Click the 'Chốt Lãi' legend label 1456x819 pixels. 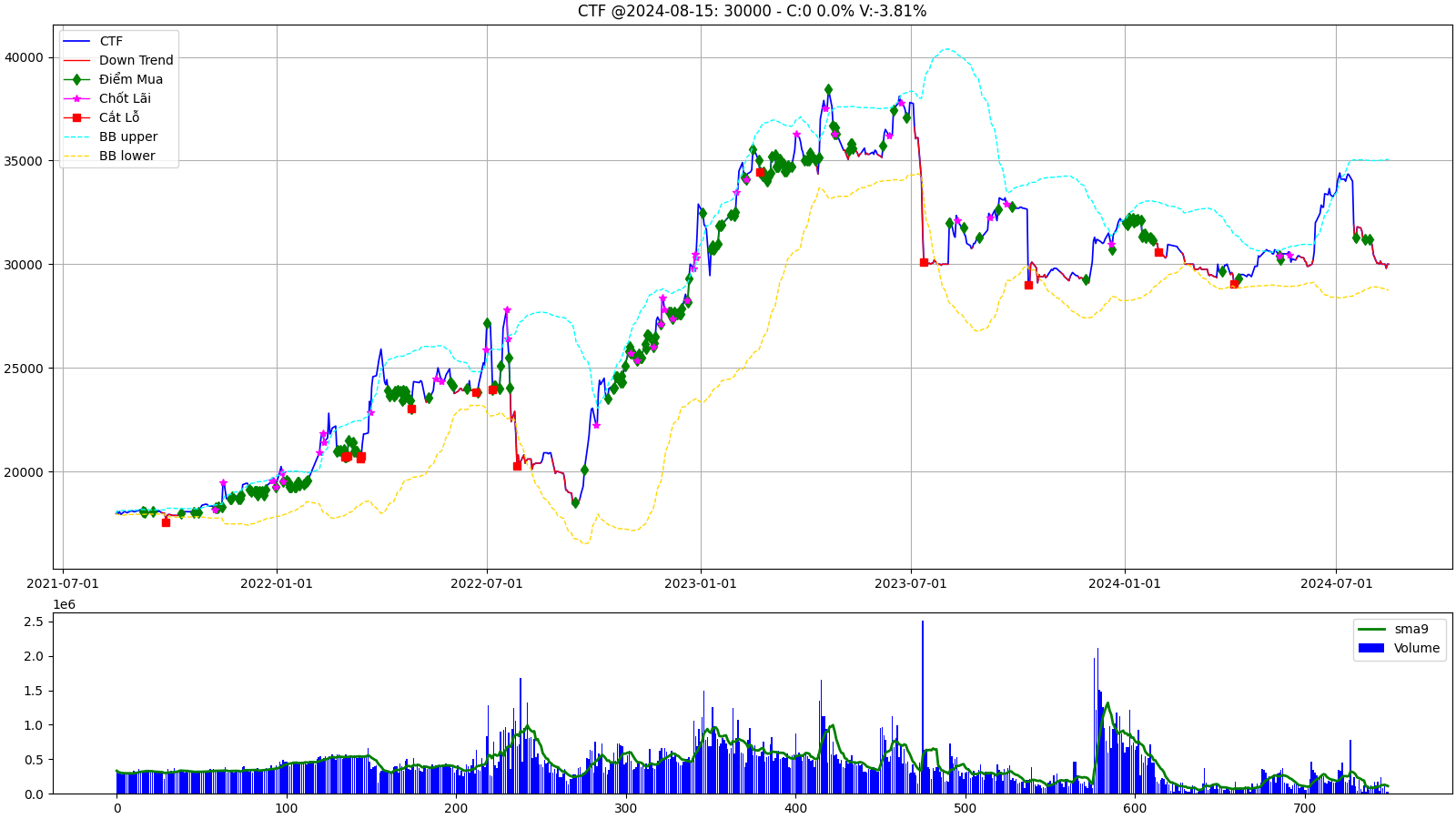tap(125, 98)
